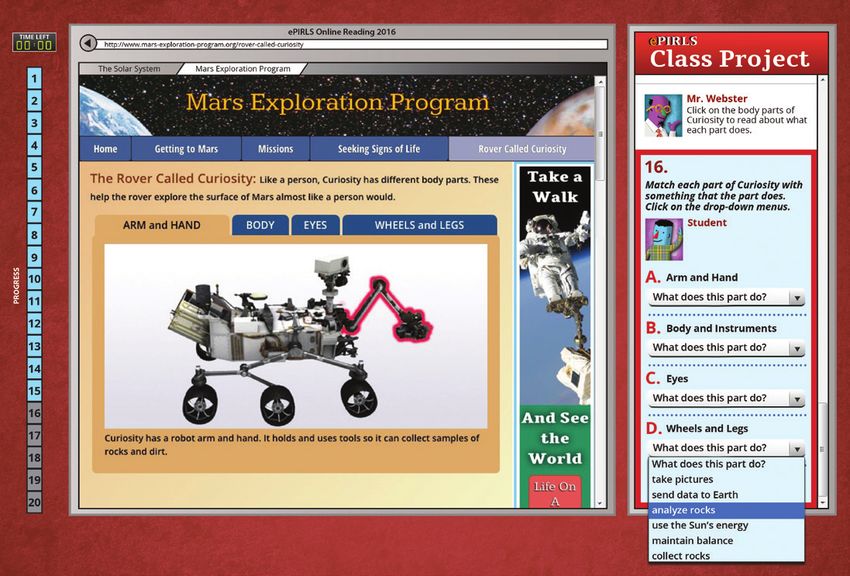850x576 pixels.
Task: Select progress box number 1
Action: pyautogui.click(x=34, y=78)
